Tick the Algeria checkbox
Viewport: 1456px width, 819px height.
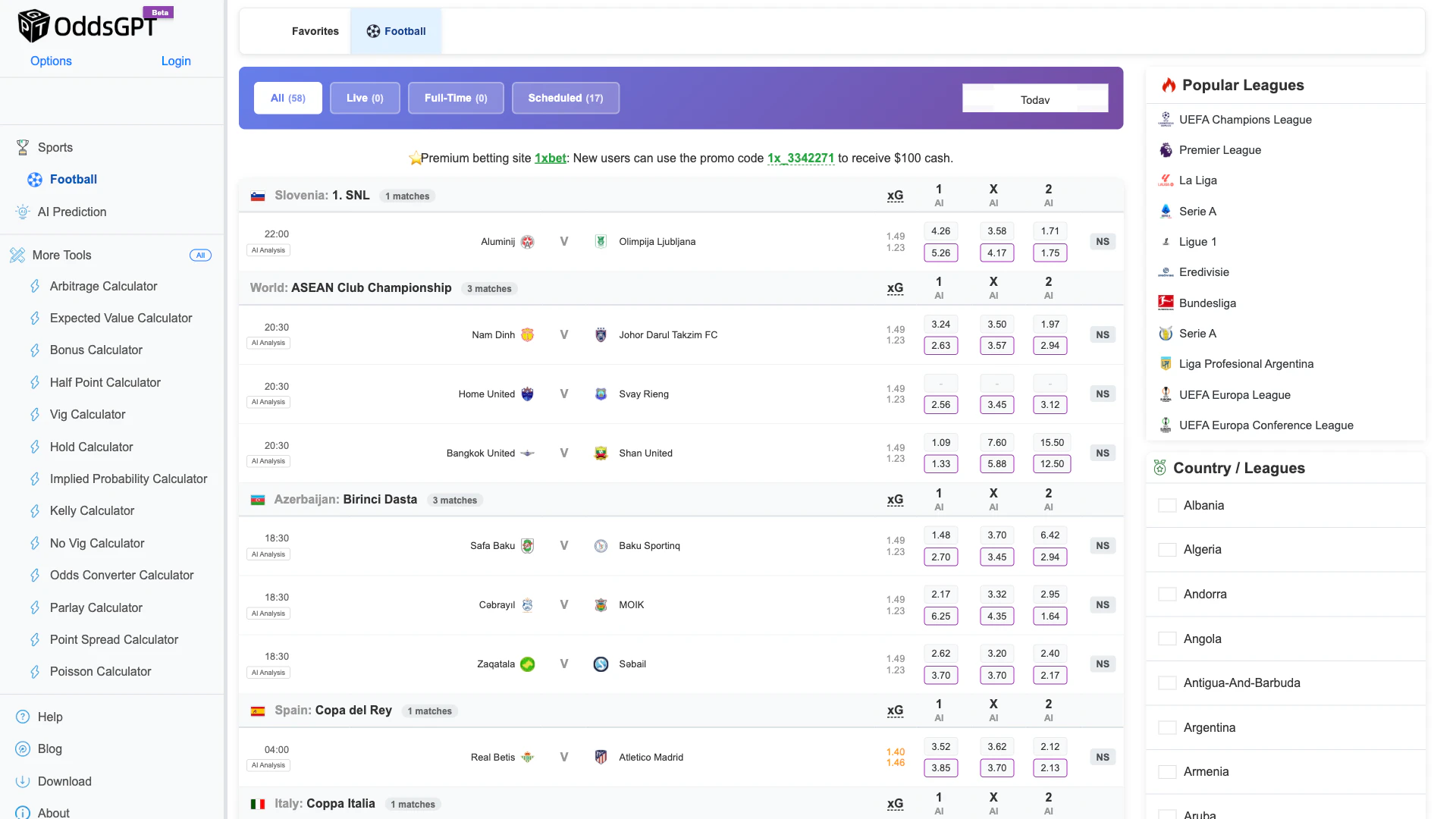[1167, 550]
